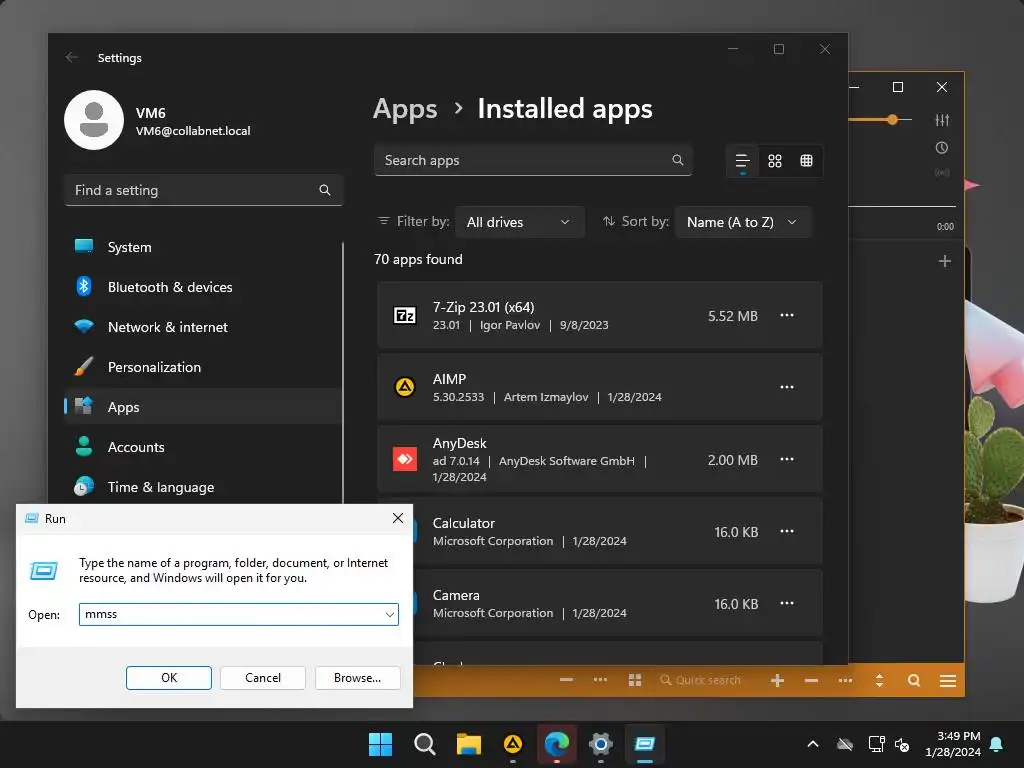
Task: Open the three-dots menu for AnyDesk
Action: 787,459
